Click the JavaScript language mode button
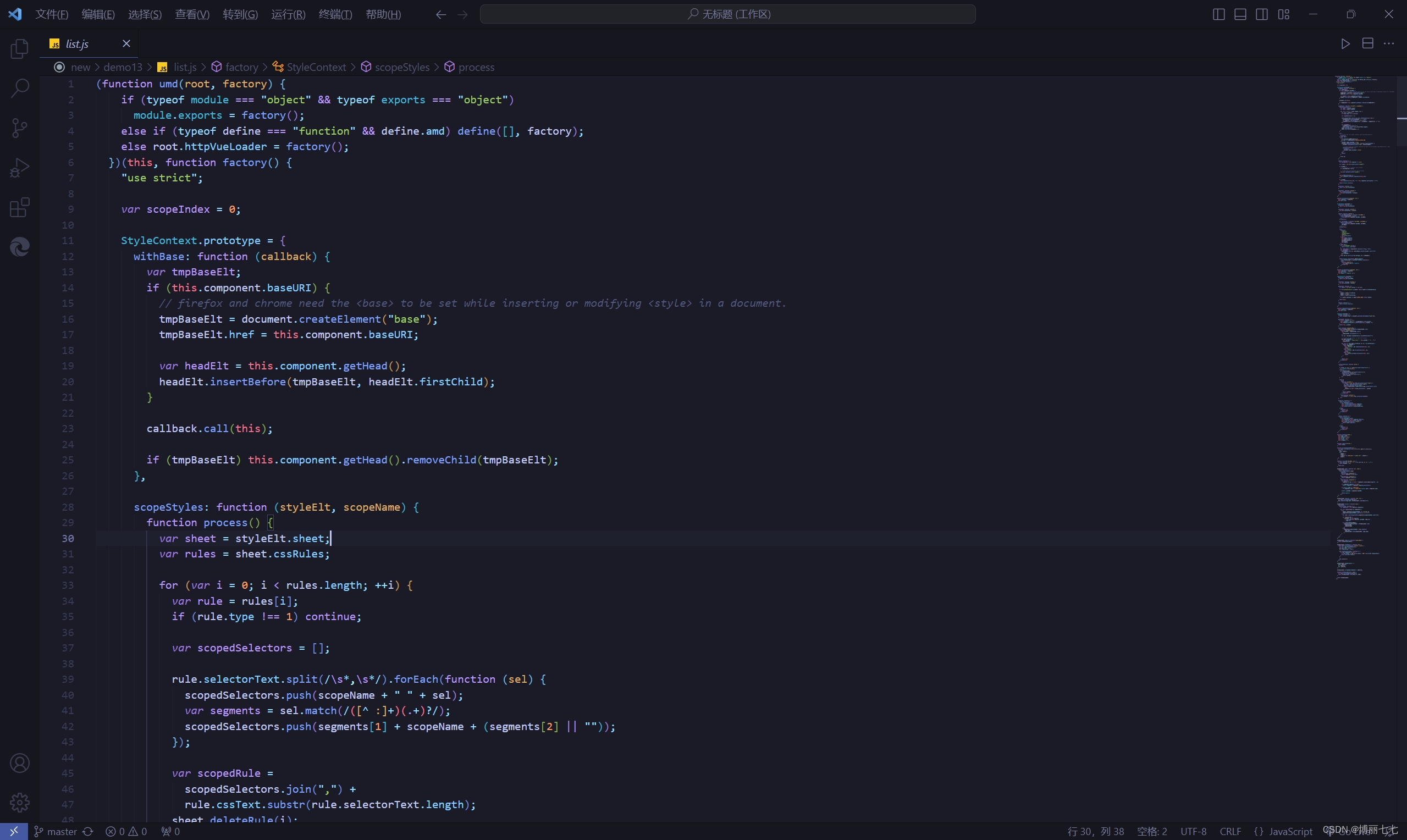Screen dimensions: 1407x840 click(x=1290, y=831)
